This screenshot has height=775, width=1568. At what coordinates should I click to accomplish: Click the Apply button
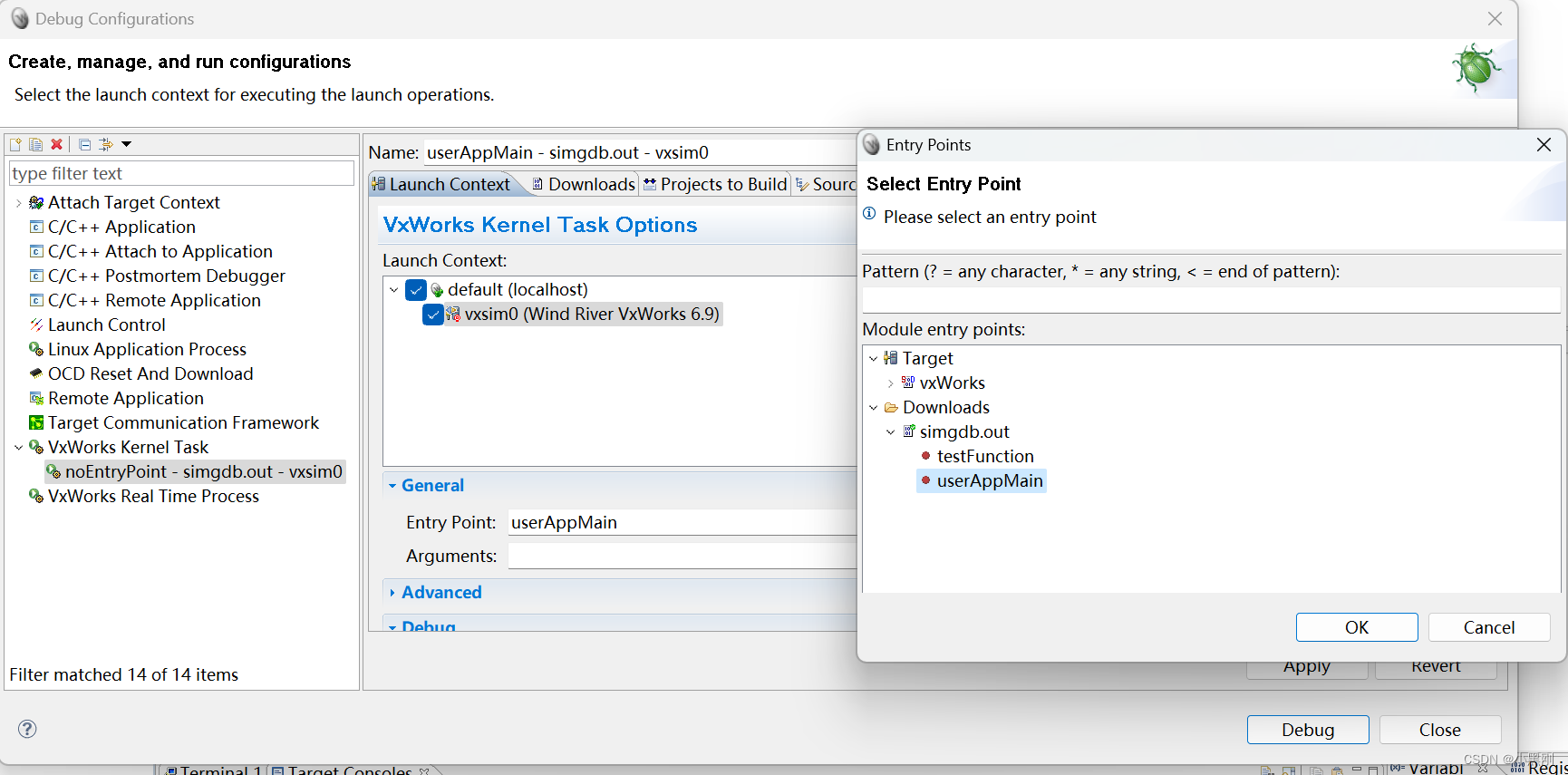1307,668
